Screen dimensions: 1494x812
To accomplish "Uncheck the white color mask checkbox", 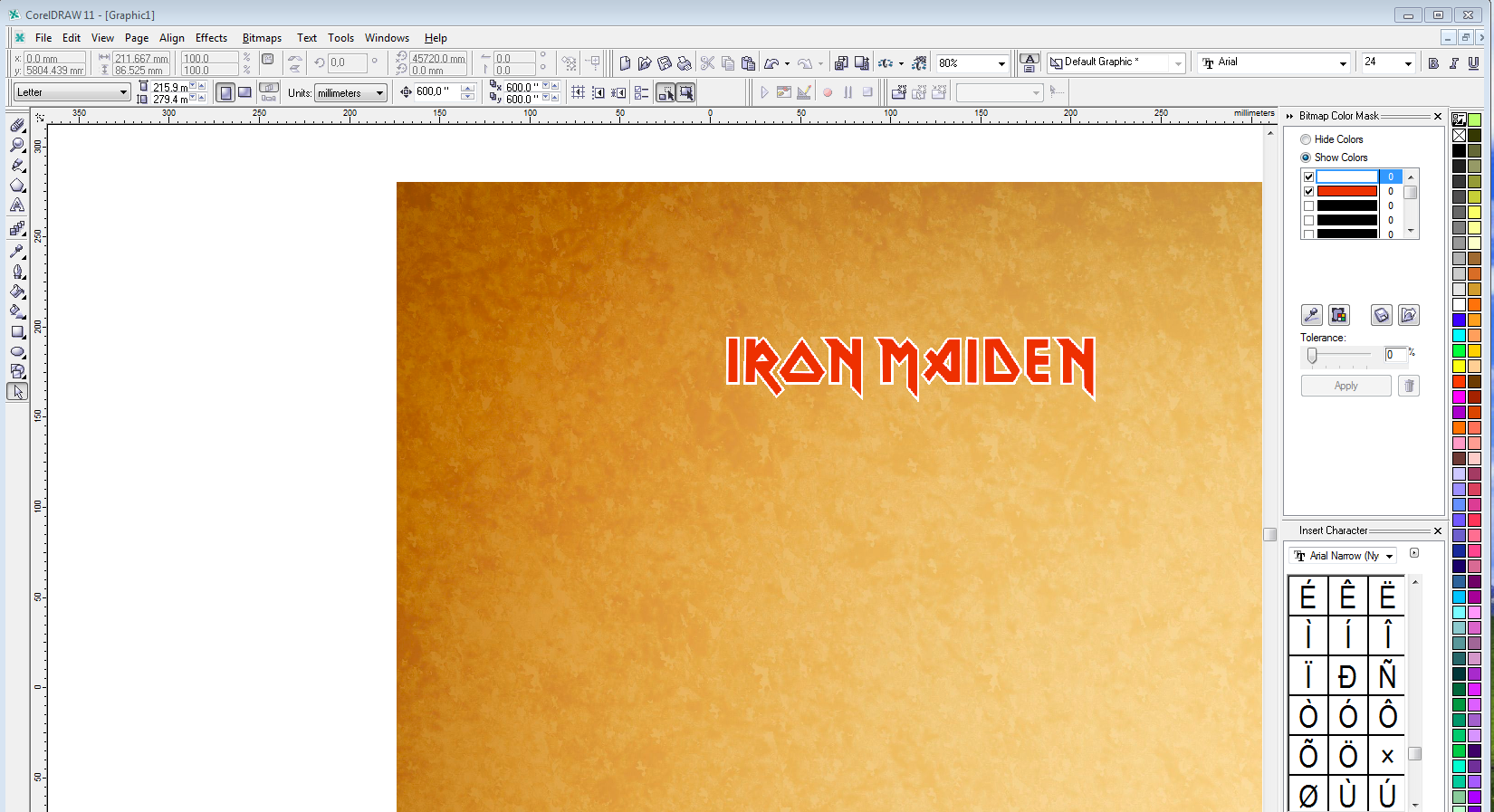I will pos(1308,177).
